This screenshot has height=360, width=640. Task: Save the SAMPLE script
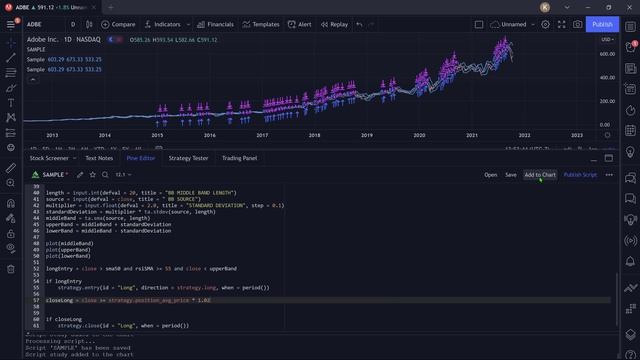(511, 175)
